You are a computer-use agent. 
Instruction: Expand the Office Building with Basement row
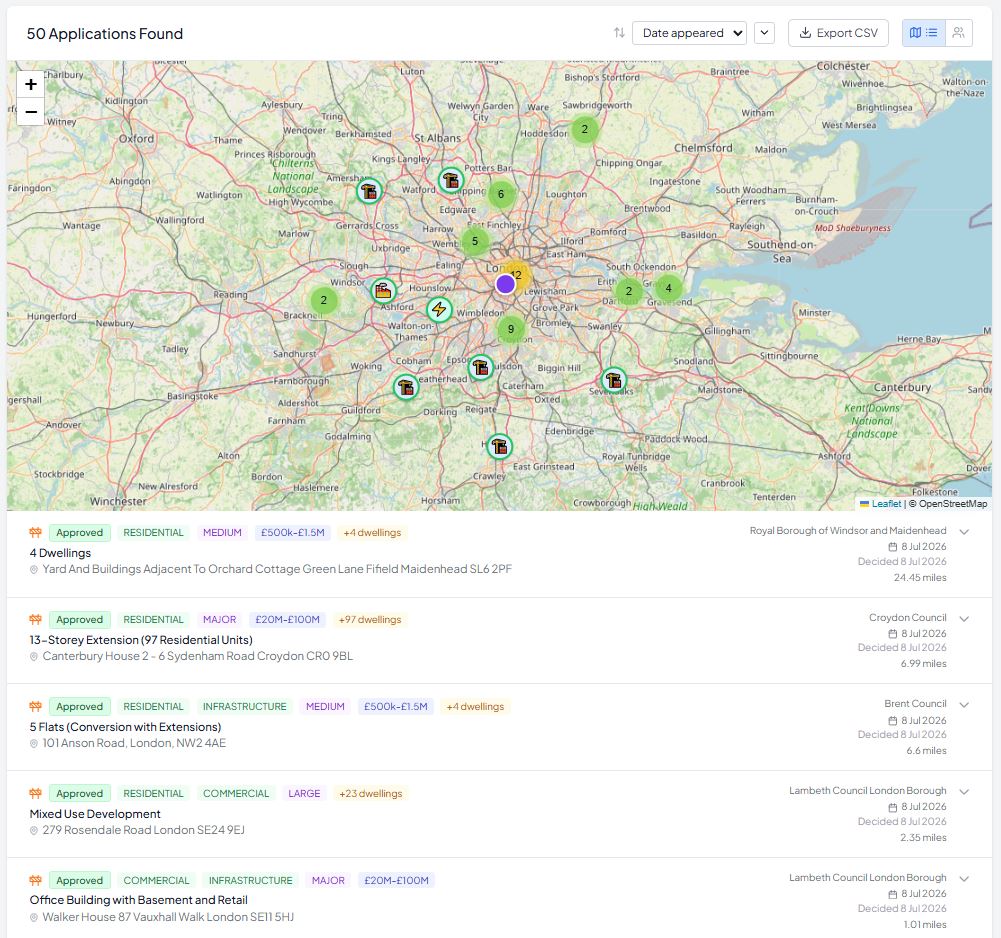click(964, 878)
